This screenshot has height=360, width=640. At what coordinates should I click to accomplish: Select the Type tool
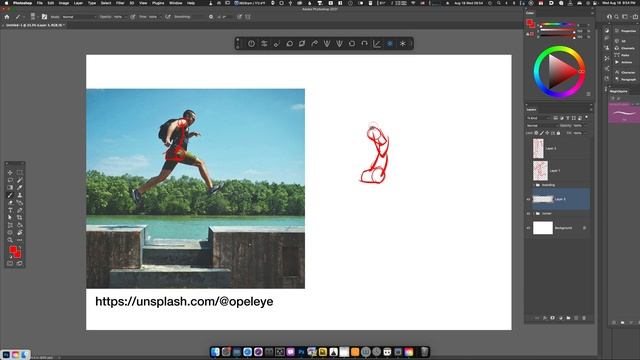coord(10,210)
